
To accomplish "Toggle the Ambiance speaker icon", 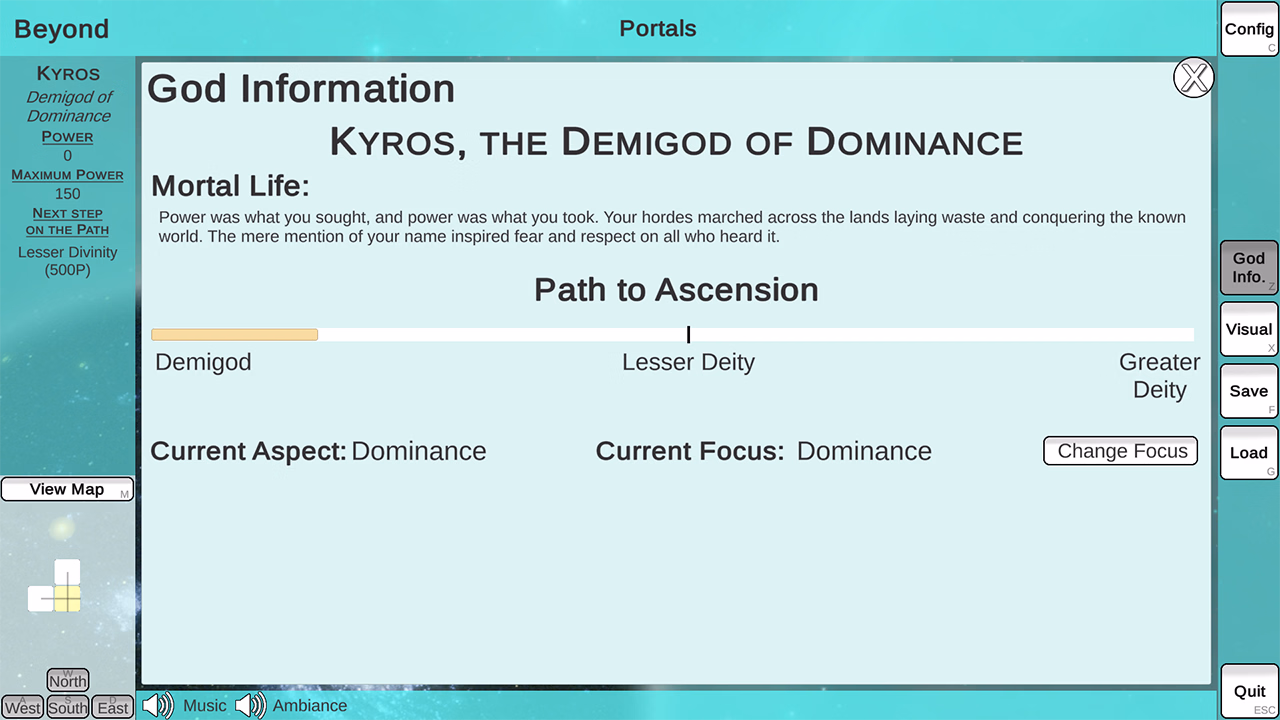I will pos(251,706).
